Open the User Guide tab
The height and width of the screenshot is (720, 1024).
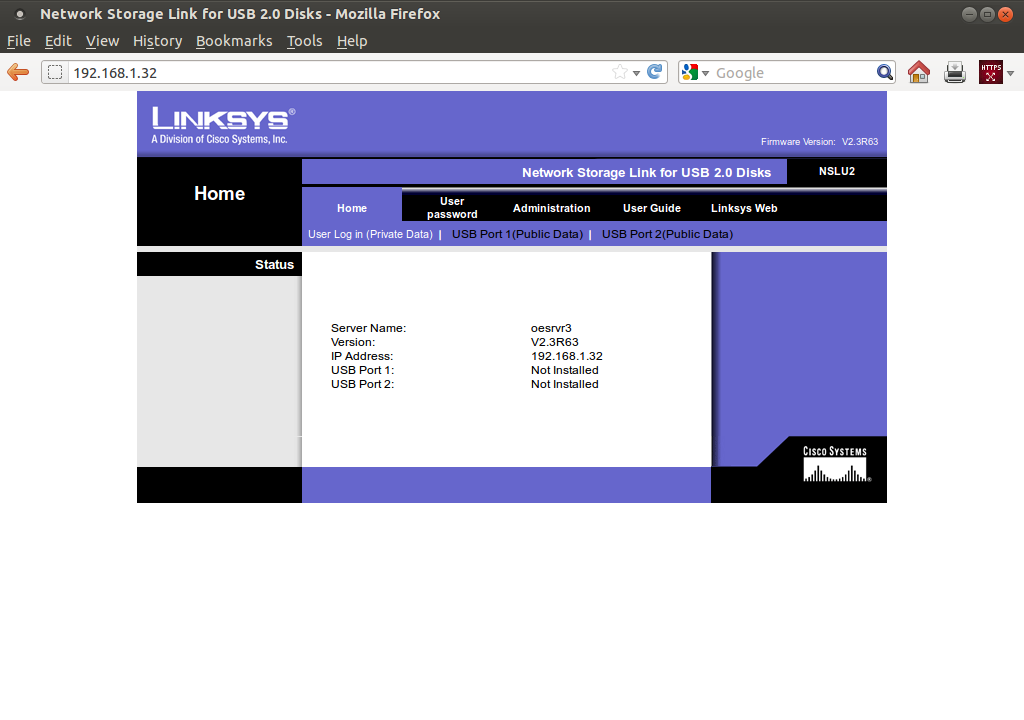[652, 208]
